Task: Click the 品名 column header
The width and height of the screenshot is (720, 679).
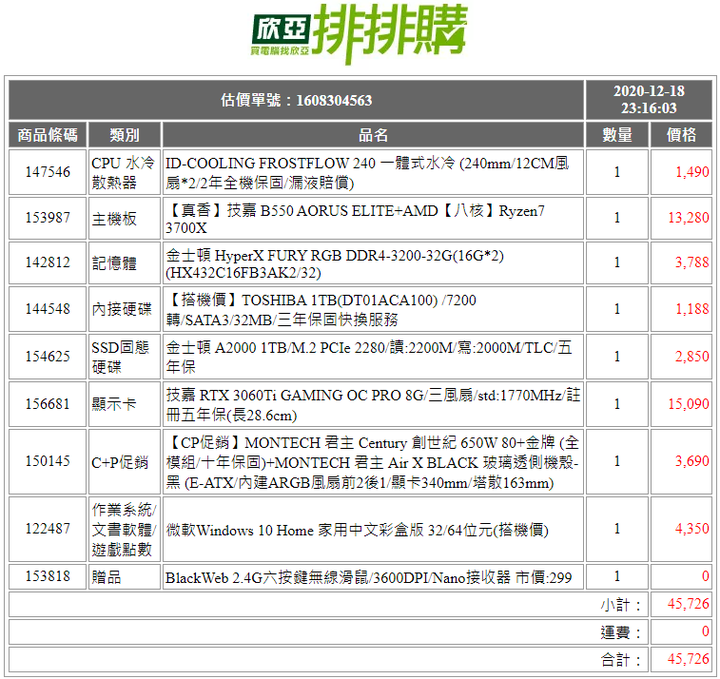Action: (373, 135)
